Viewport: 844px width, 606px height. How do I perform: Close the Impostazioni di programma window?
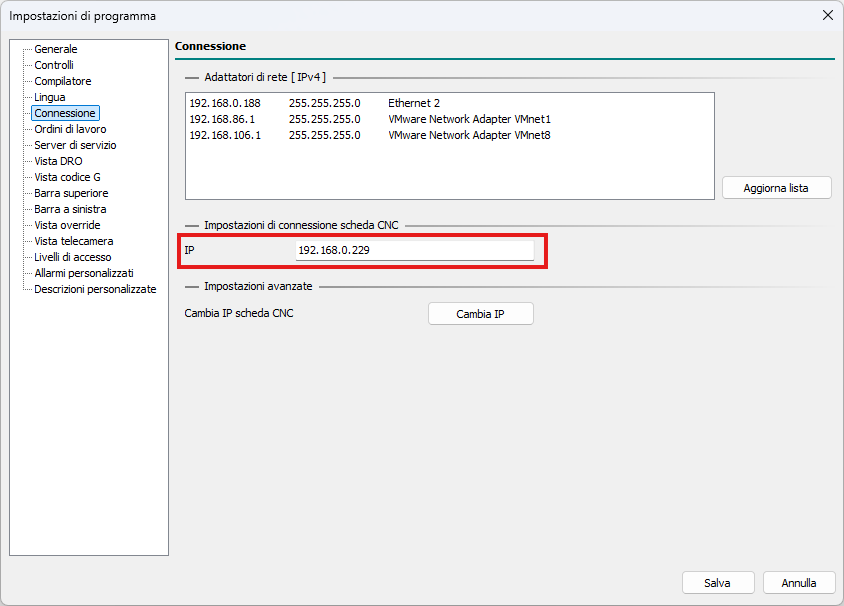pyautogui.click(x=827, y=15)
